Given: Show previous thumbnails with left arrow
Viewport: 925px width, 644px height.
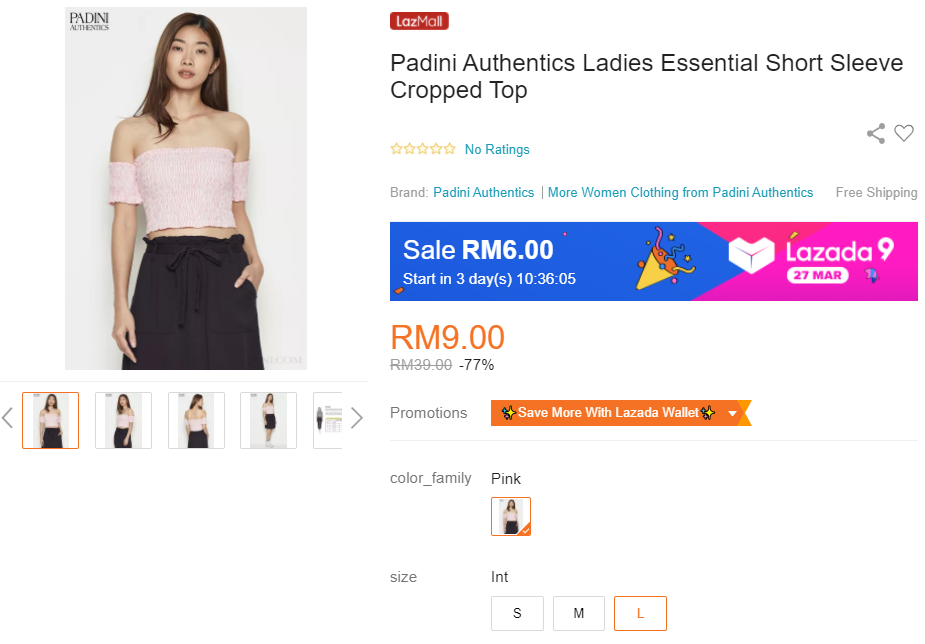Looking at the screenshot, I should [x=8, y=418].
